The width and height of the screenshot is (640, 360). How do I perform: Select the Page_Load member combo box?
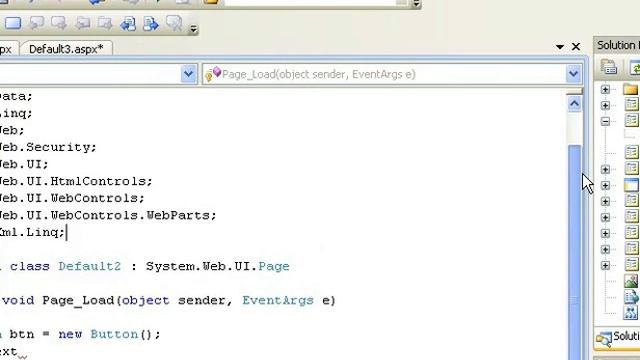pyautogui.click(x=392, y=74)
